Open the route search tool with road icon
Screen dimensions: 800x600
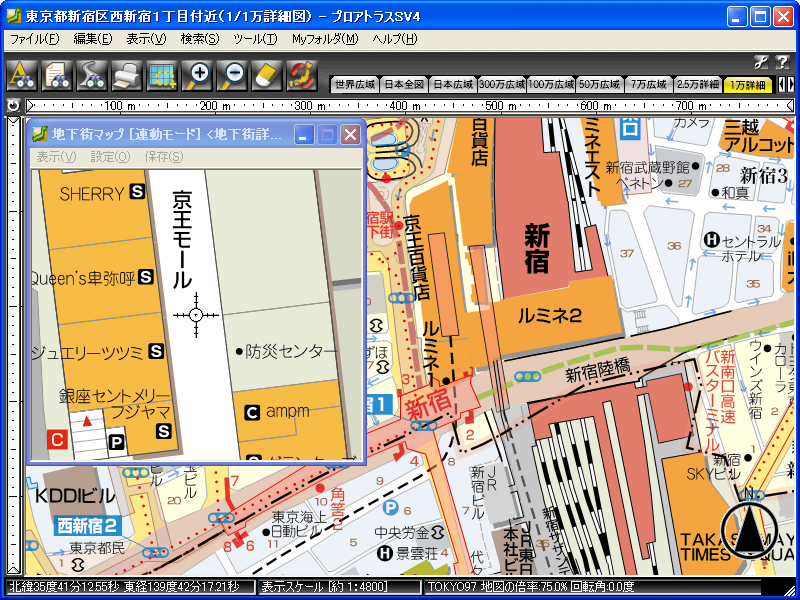point(92,76)
